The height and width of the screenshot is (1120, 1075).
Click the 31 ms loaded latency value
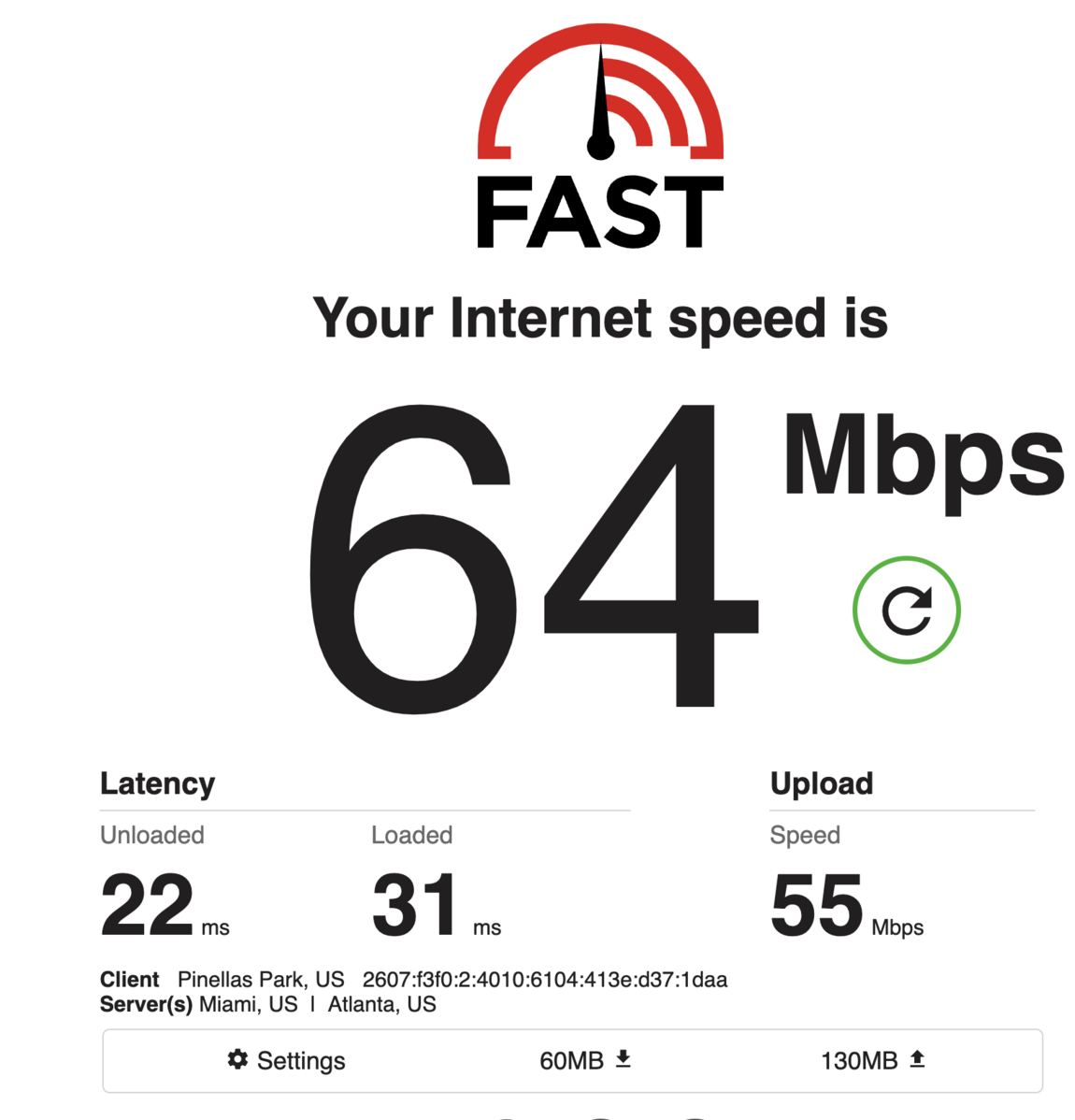point(437,905)
